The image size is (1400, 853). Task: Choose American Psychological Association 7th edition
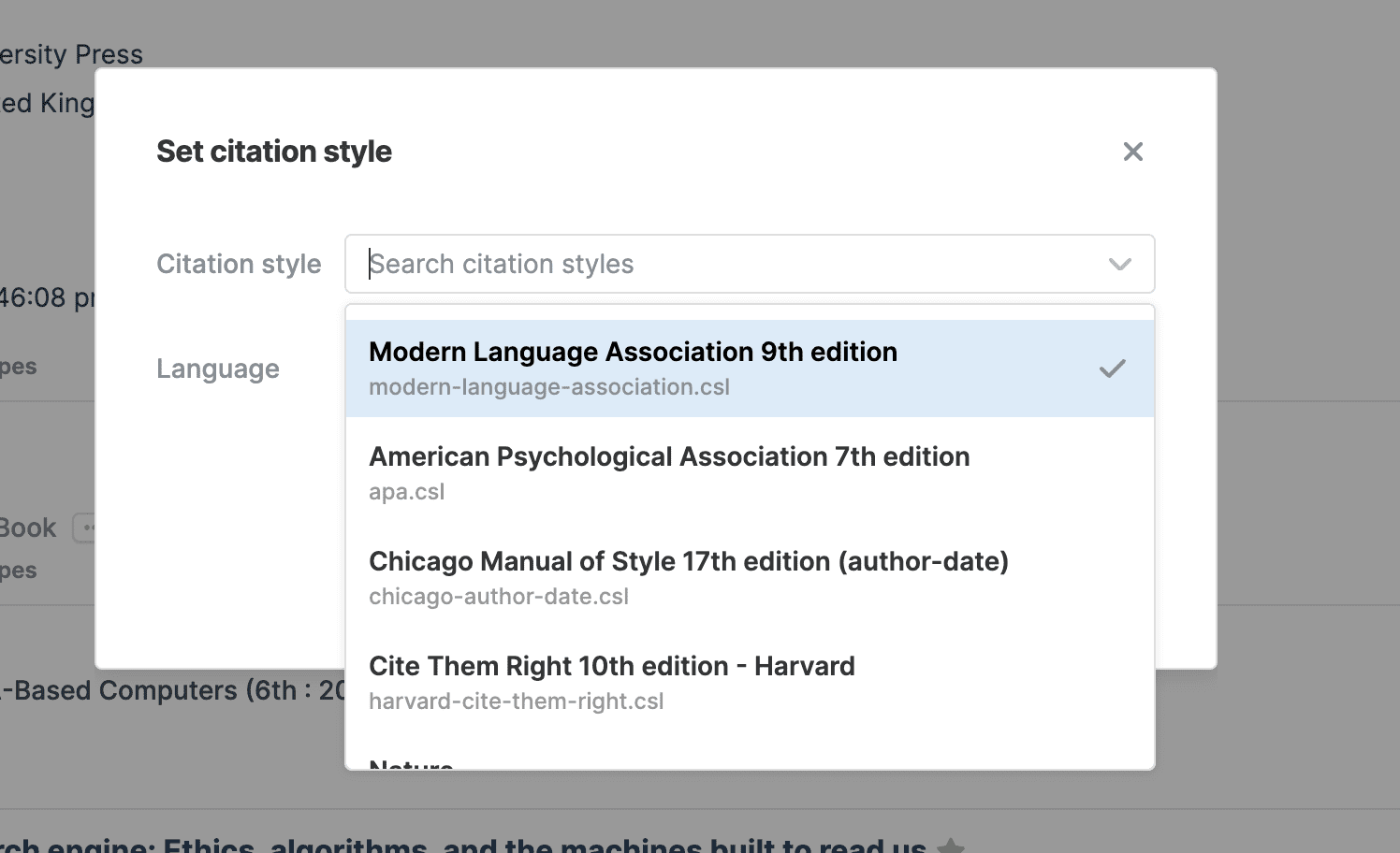coord(668,457)
